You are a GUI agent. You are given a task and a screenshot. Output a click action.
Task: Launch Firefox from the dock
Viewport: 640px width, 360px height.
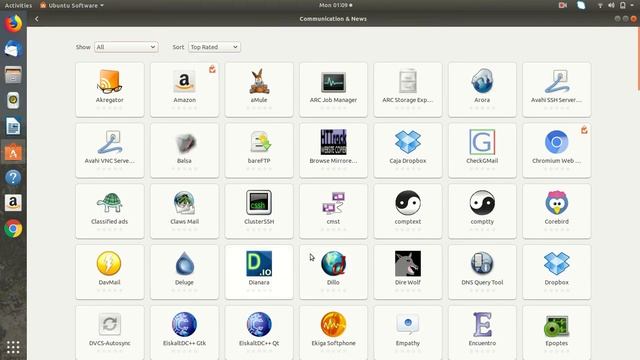coord(13,24)
